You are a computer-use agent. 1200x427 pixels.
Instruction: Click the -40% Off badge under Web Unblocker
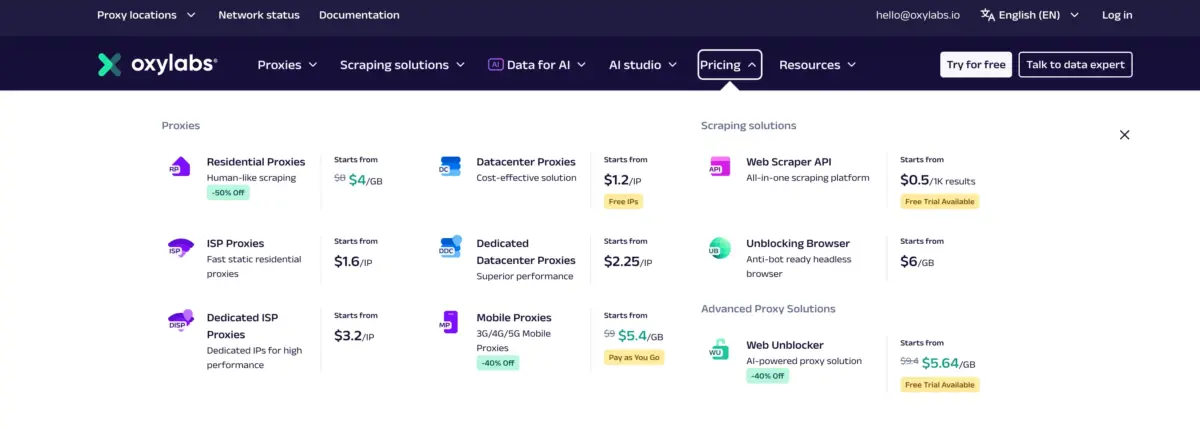(x=767, y=376)
